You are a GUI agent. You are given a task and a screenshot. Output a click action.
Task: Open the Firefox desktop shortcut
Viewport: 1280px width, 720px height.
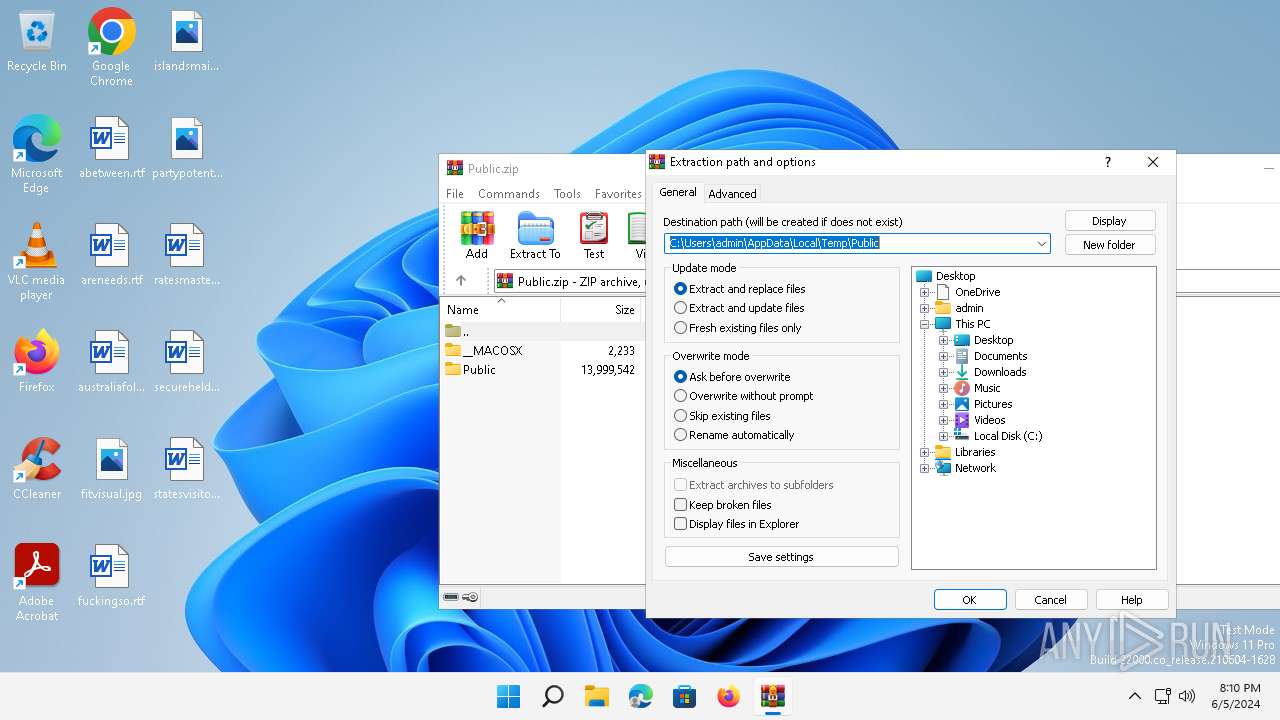pos(37,361)
